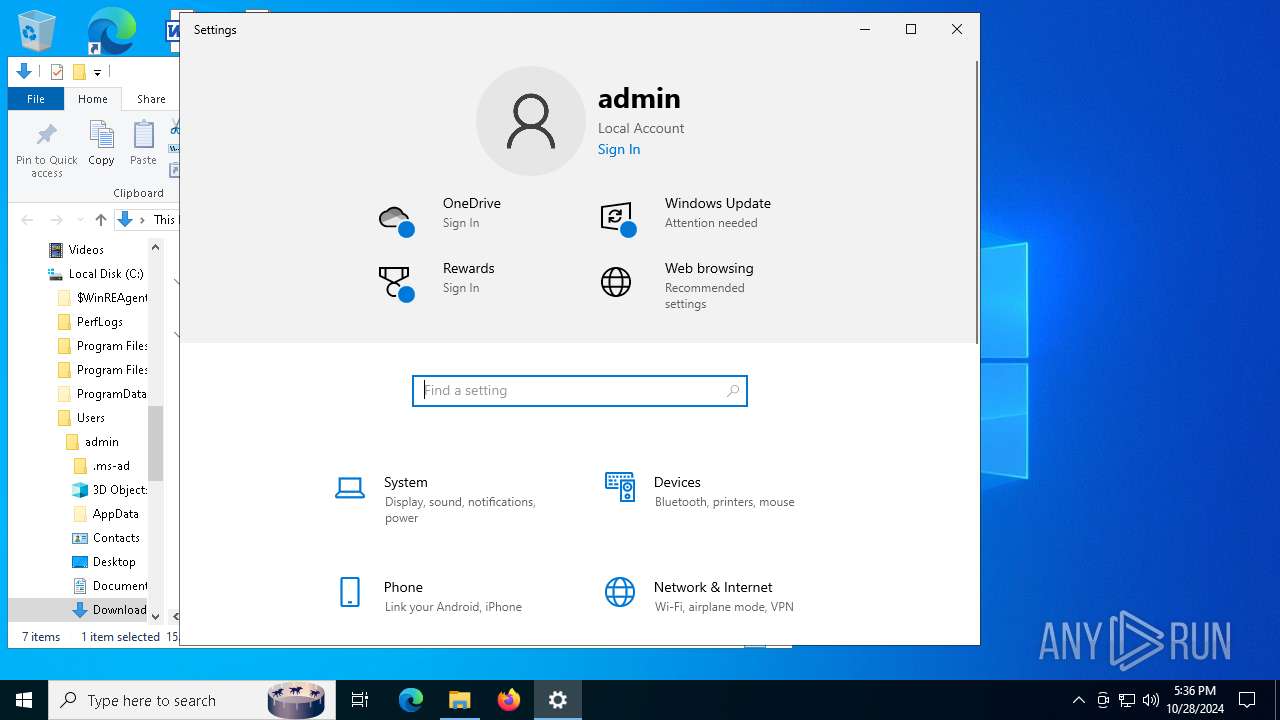
Task: Show hidden system tray icons
Action: [1078, 700]
